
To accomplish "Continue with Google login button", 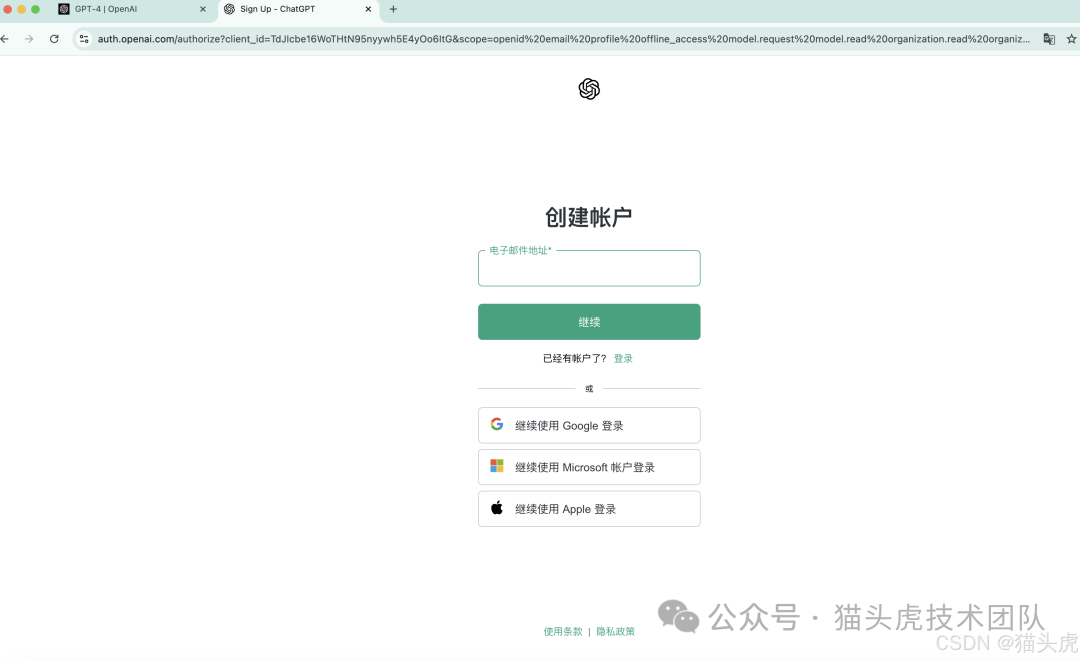I will [x=589, y=426].
